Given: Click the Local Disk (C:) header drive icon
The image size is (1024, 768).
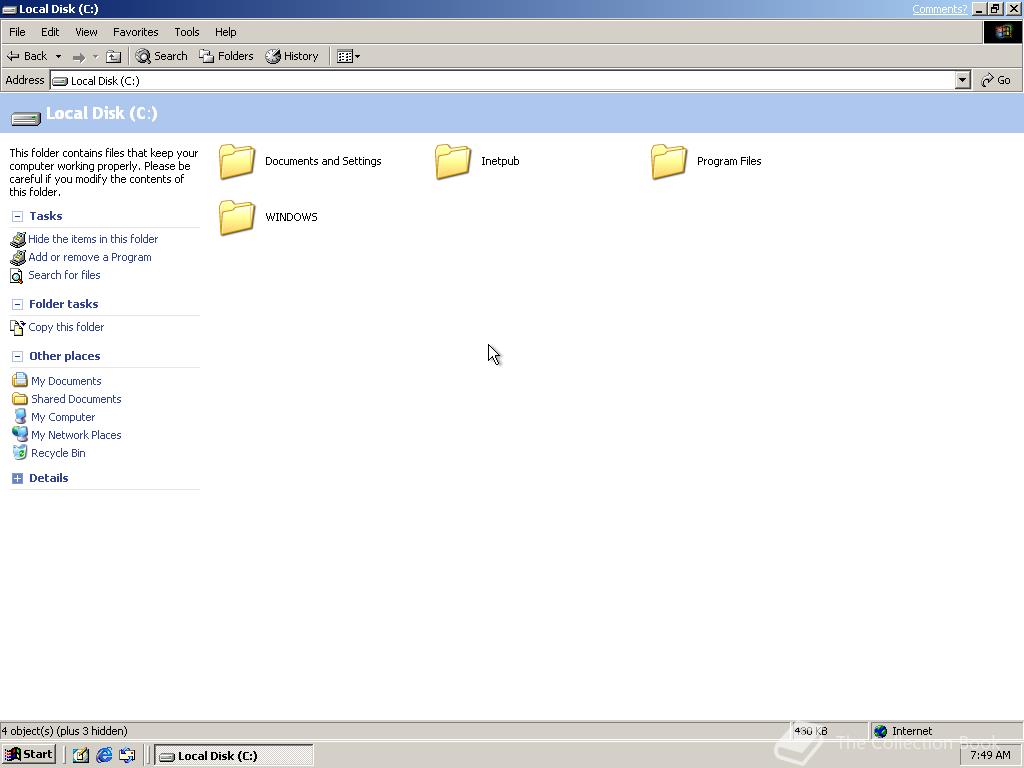Looking at the screenshot, I should (x=25, y=118).
